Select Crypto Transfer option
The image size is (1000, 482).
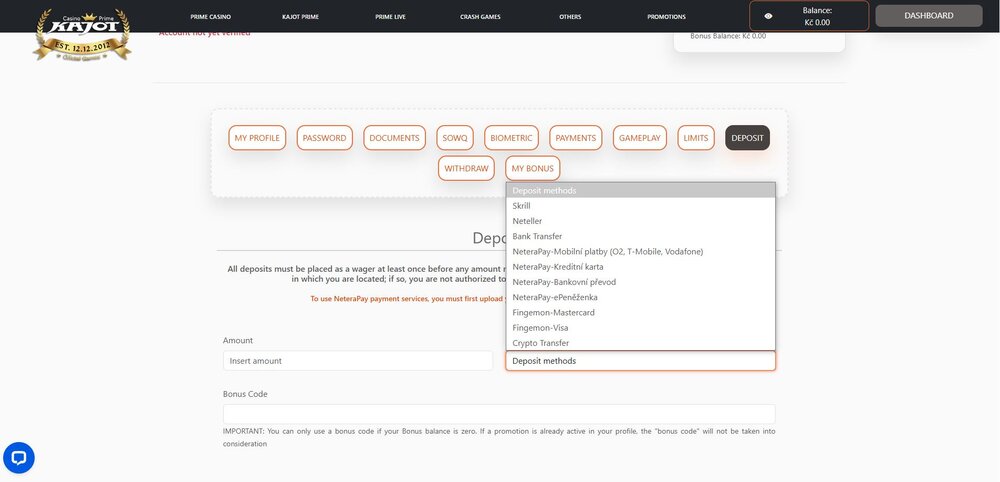pyautogui.click(x=541, y=343)
